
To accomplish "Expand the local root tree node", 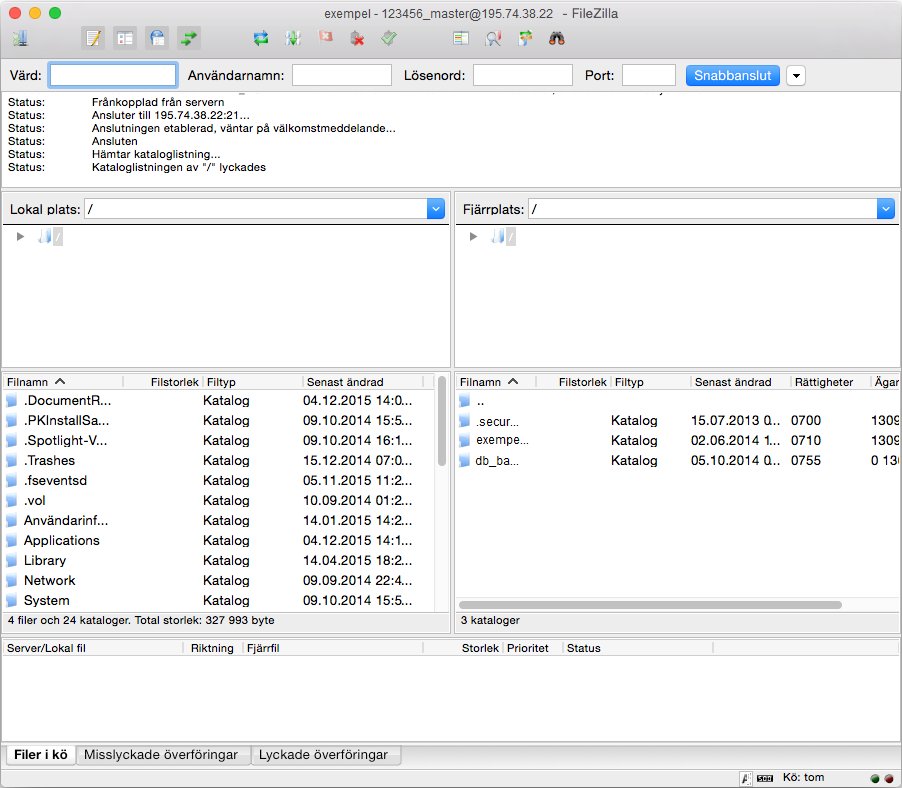I will (20, 236).
